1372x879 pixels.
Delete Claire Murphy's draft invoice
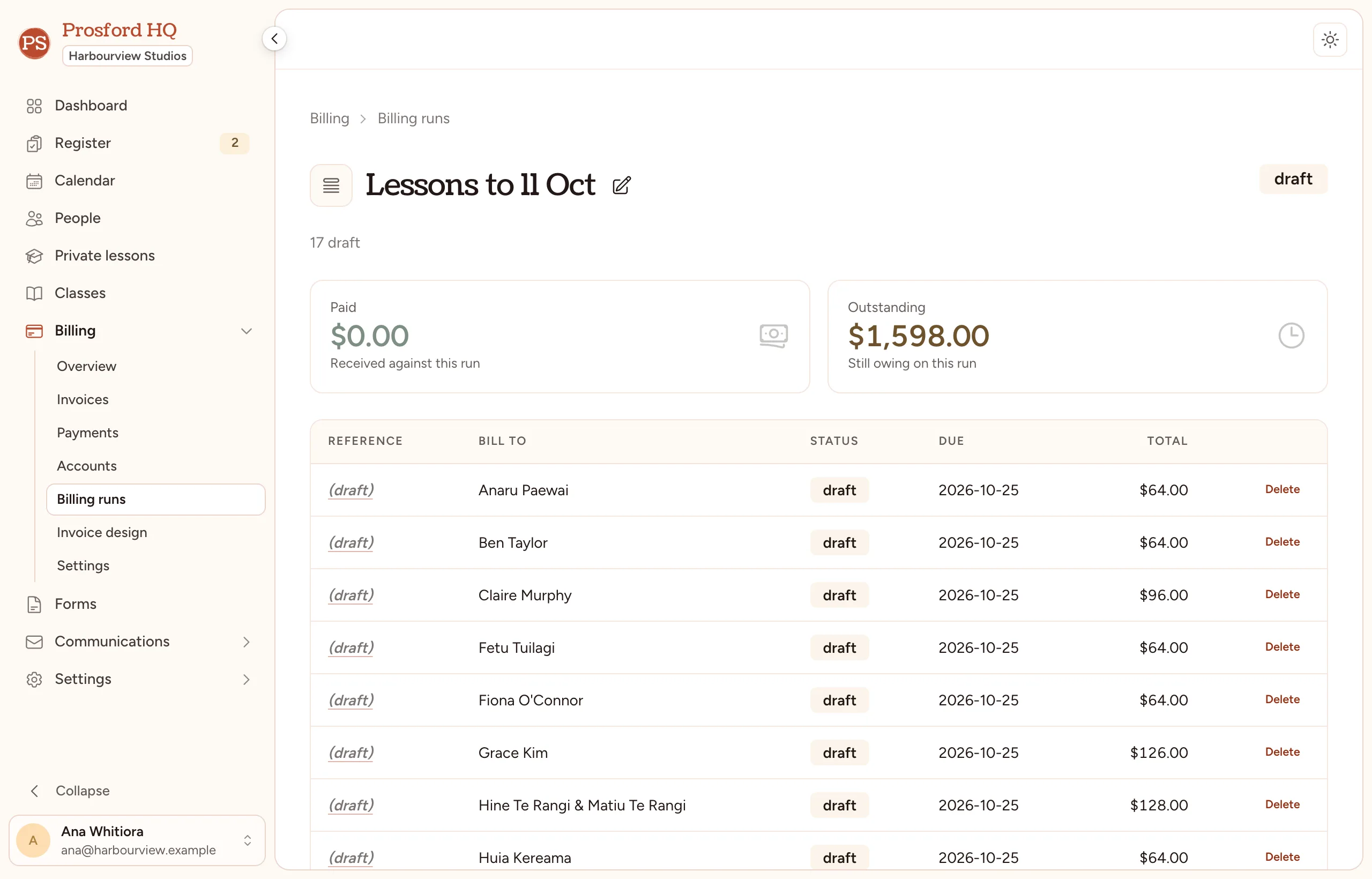(x=1282, y=594)
